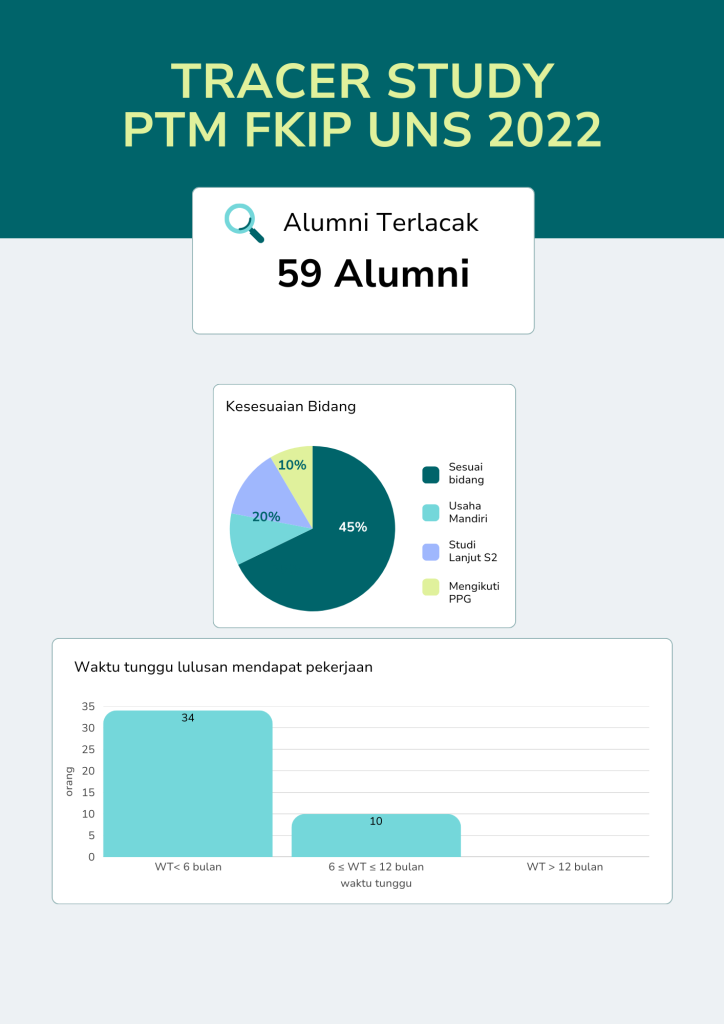Click the WT > 12 bulan axis label
Image resolution: width=724 pixels, height=1024 pixels.
(x=565, y=867)
